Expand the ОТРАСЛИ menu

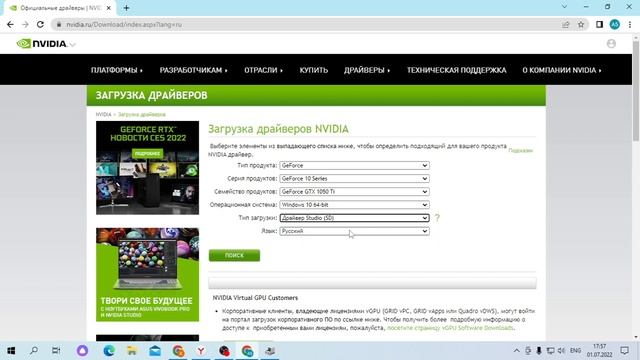click(263, 70)
